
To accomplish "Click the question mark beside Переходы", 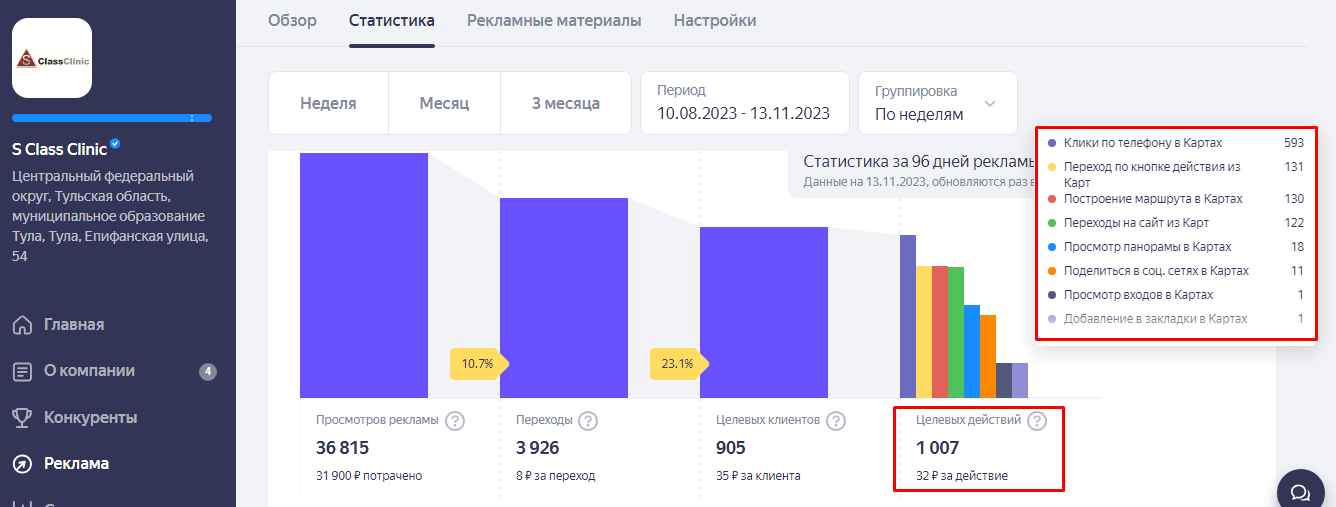I will click(x=588, y=421).
